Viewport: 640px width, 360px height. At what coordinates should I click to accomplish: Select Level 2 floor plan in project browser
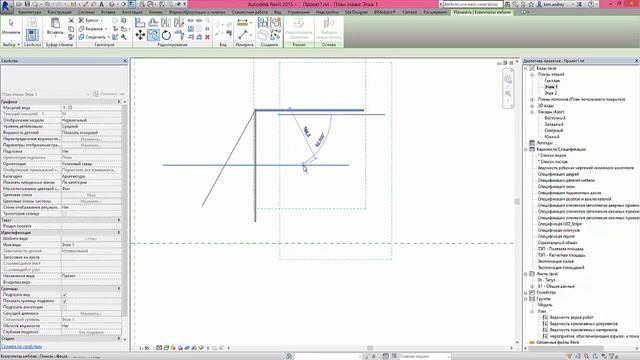click(551, 93)
